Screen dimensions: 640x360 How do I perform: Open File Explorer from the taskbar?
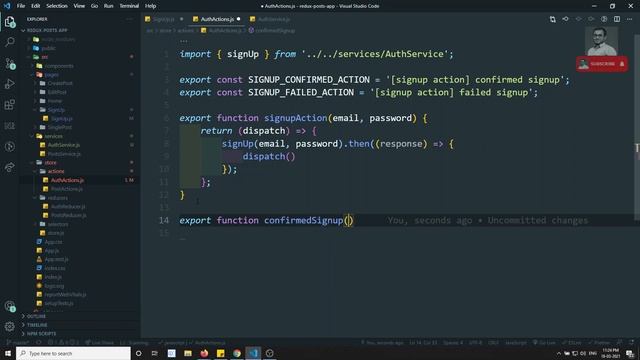coord(188,353)
